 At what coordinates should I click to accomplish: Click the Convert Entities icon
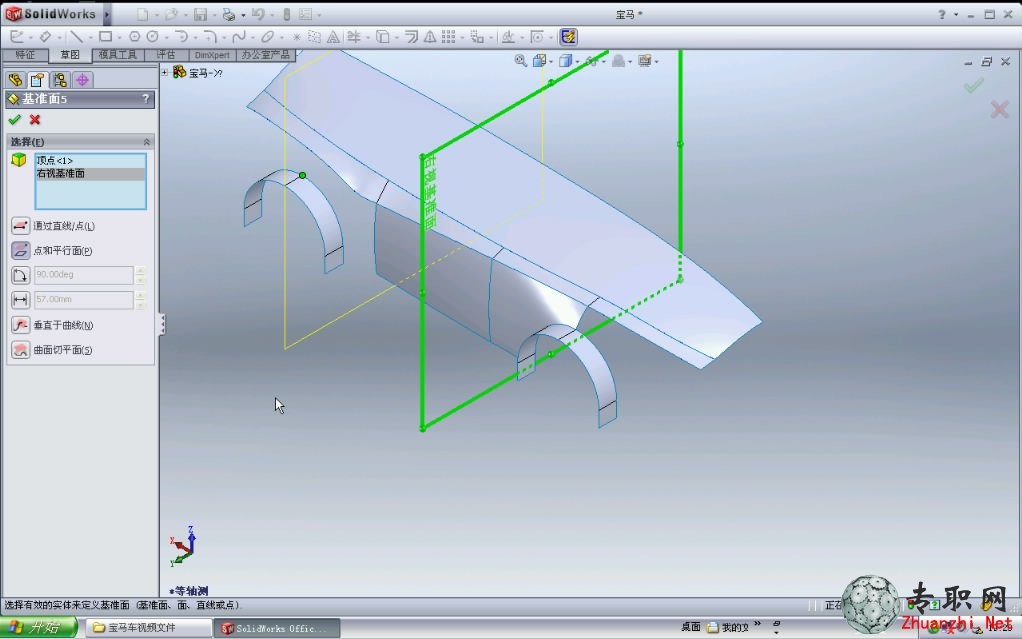click(383, 37)
